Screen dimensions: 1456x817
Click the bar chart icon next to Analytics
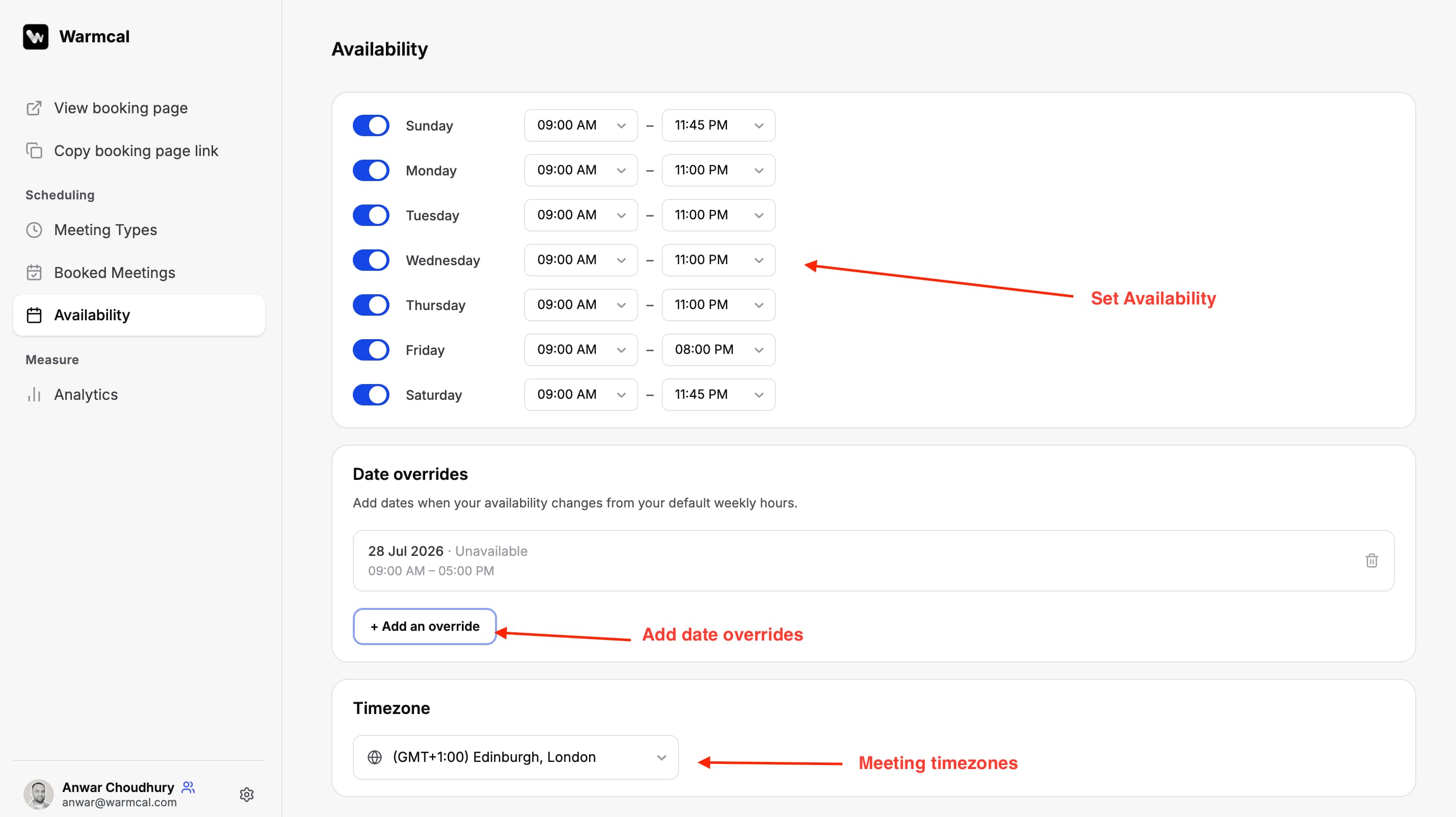(34, 394)
